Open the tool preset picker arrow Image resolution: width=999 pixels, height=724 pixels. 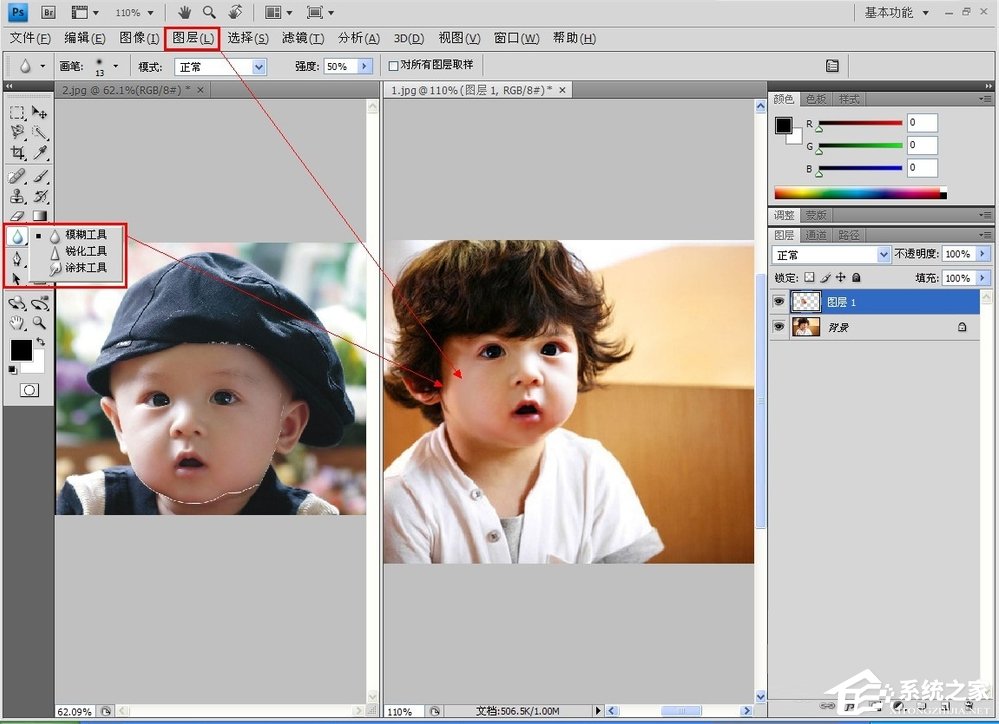click(43, 66)
